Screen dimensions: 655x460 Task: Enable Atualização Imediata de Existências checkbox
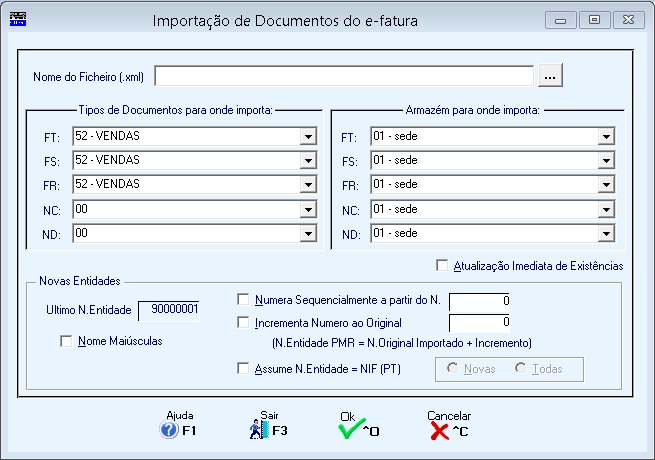[x=442, y=265]
